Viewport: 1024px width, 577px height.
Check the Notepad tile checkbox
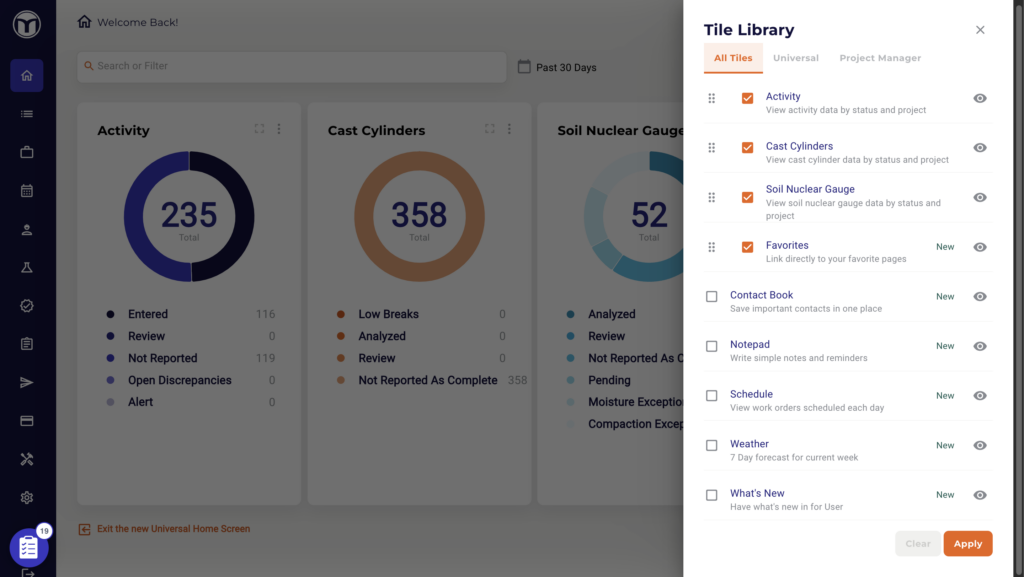point(712,347)
